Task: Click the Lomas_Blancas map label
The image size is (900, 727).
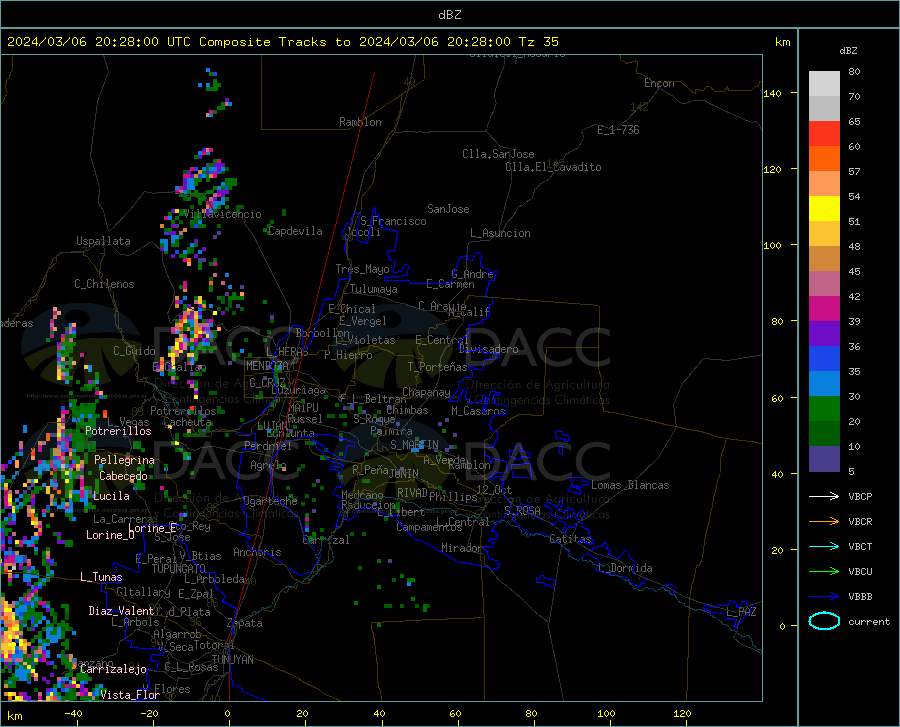Action: [x=630, y=485]
